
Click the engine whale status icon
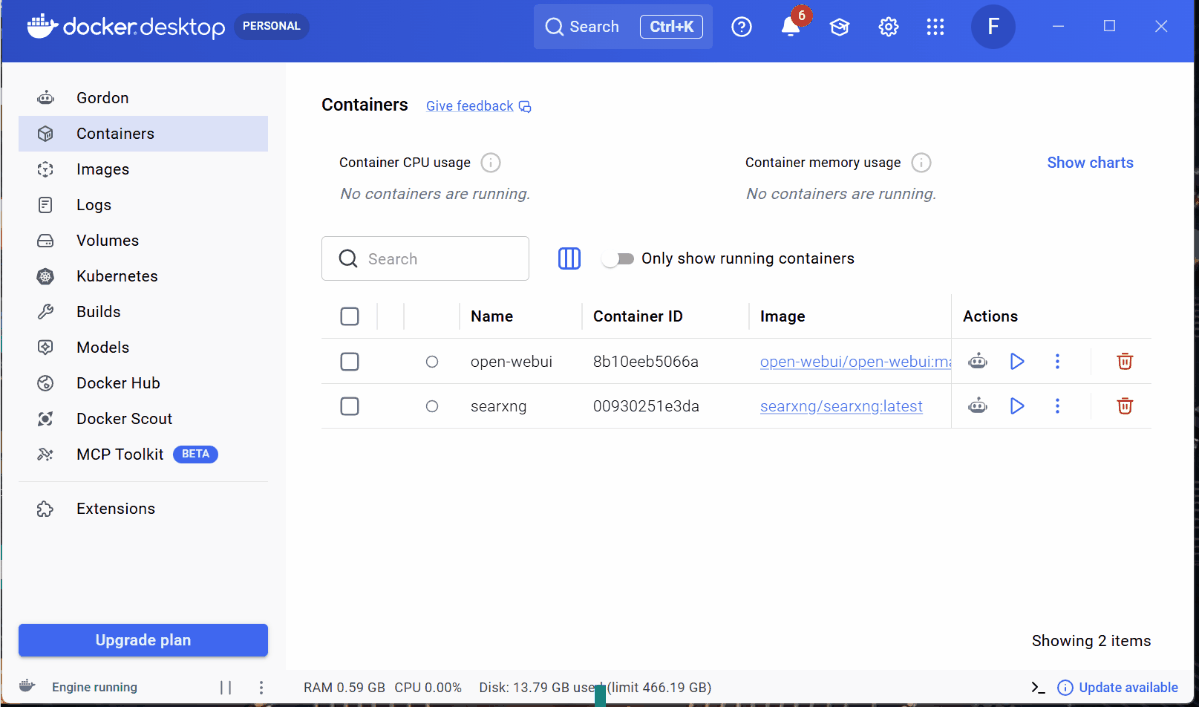27,686
